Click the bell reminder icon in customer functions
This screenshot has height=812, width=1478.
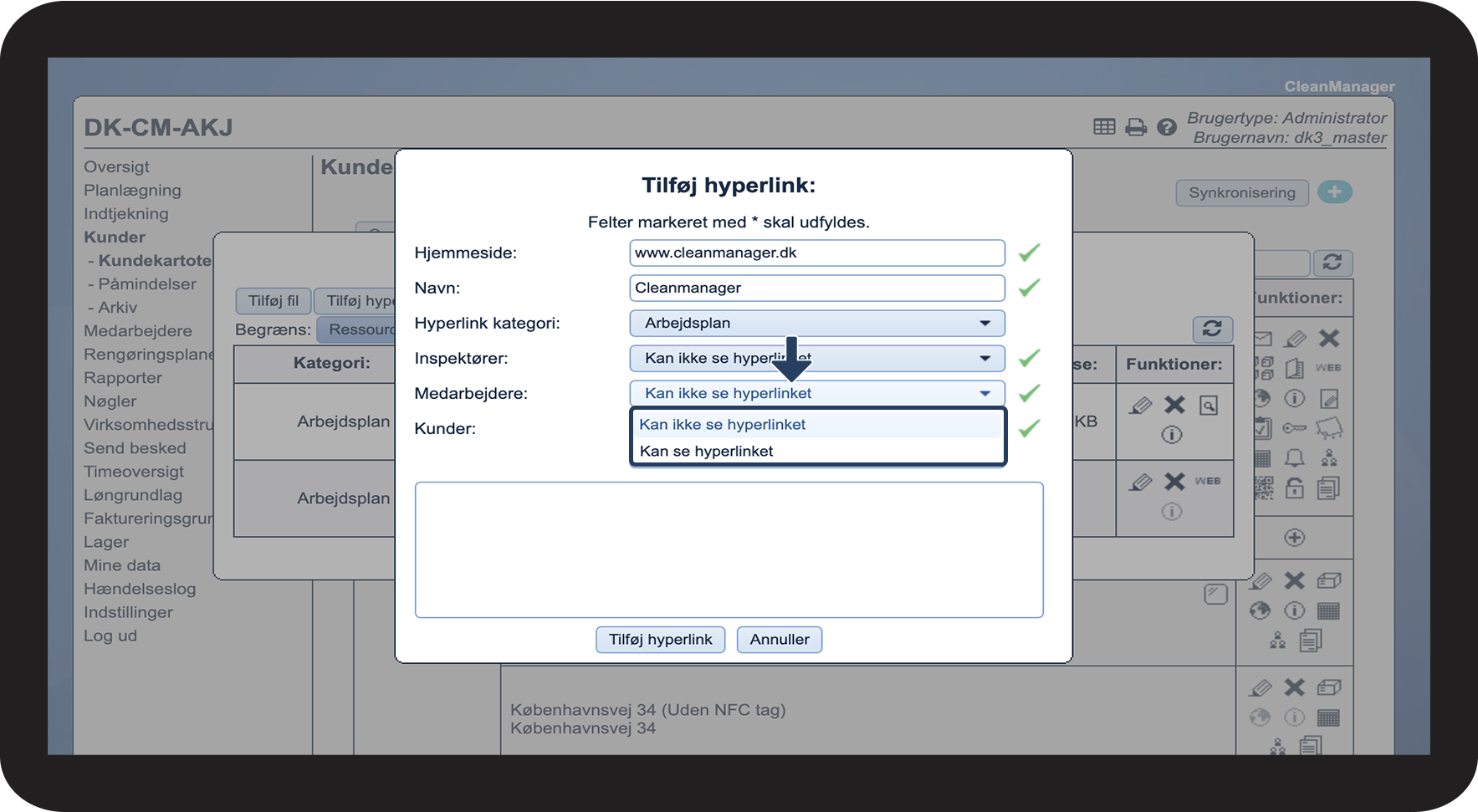click(1295, 457)
